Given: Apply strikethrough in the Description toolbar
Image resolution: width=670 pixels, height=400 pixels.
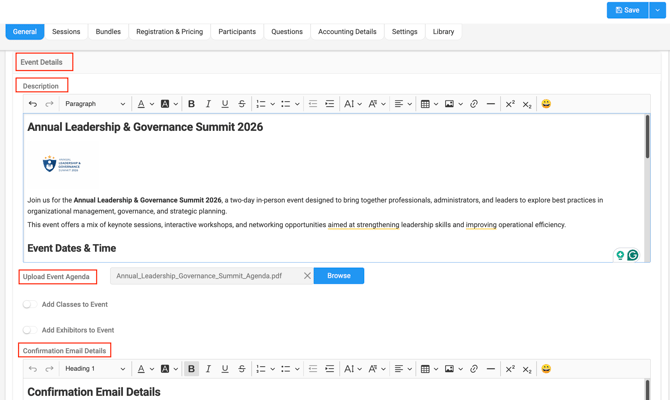Looking at the screenshot, I should tap(241, 104).
